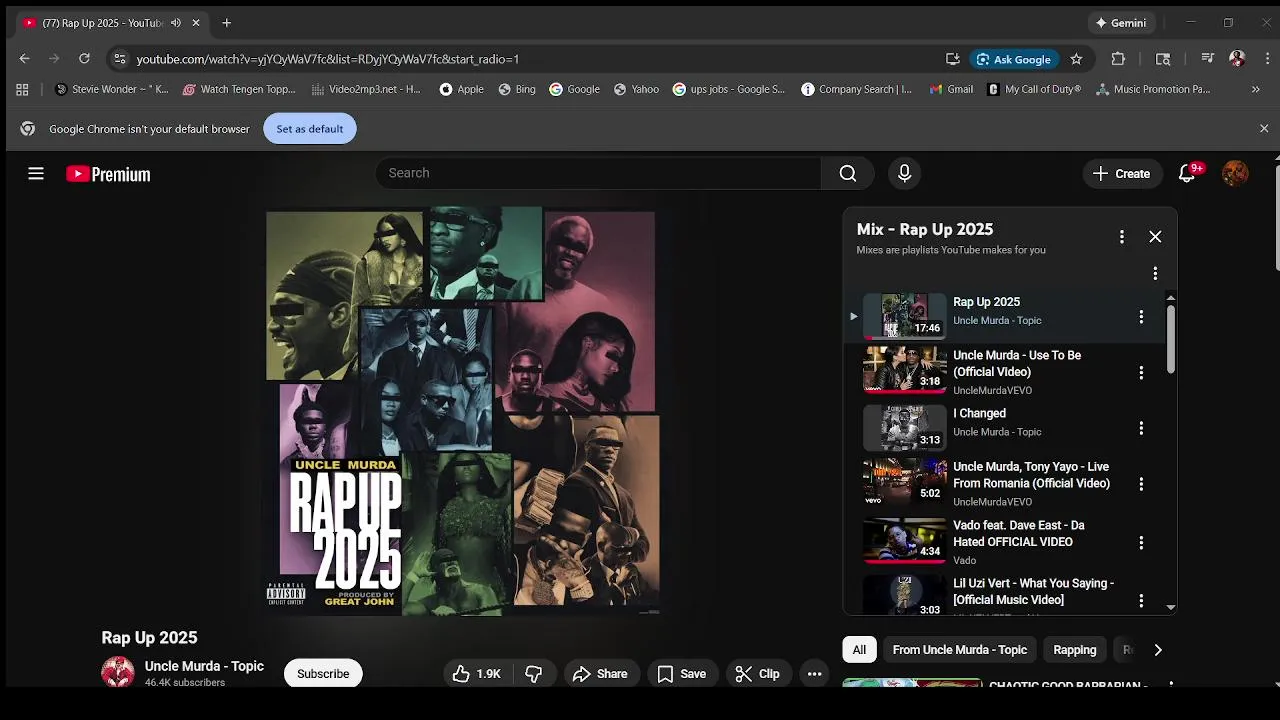
Task: Open options for Use To Be playlist item
Action: click(1141, 373)
